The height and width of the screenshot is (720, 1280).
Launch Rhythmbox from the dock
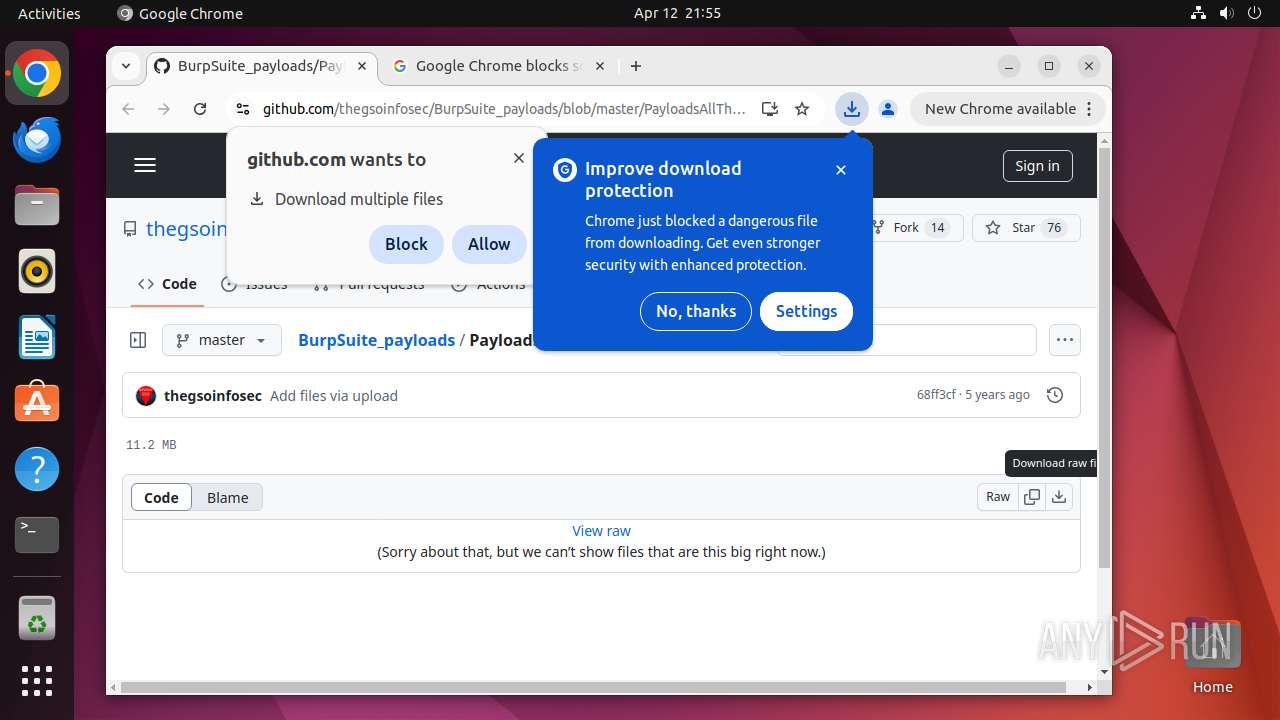pyautogui.click(x=37, y=271)
